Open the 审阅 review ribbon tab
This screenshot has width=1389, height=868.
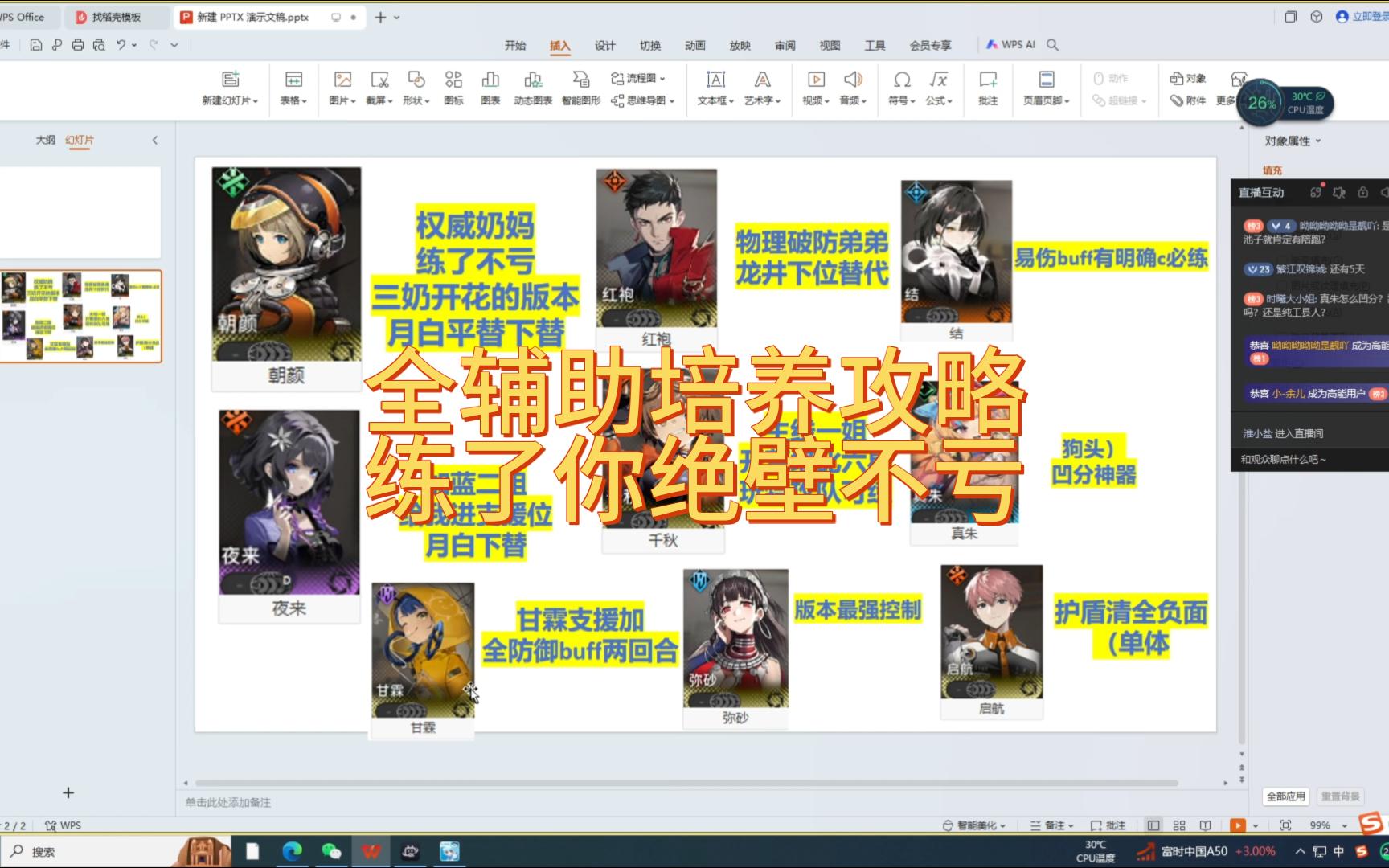click(x=785, y=46)
